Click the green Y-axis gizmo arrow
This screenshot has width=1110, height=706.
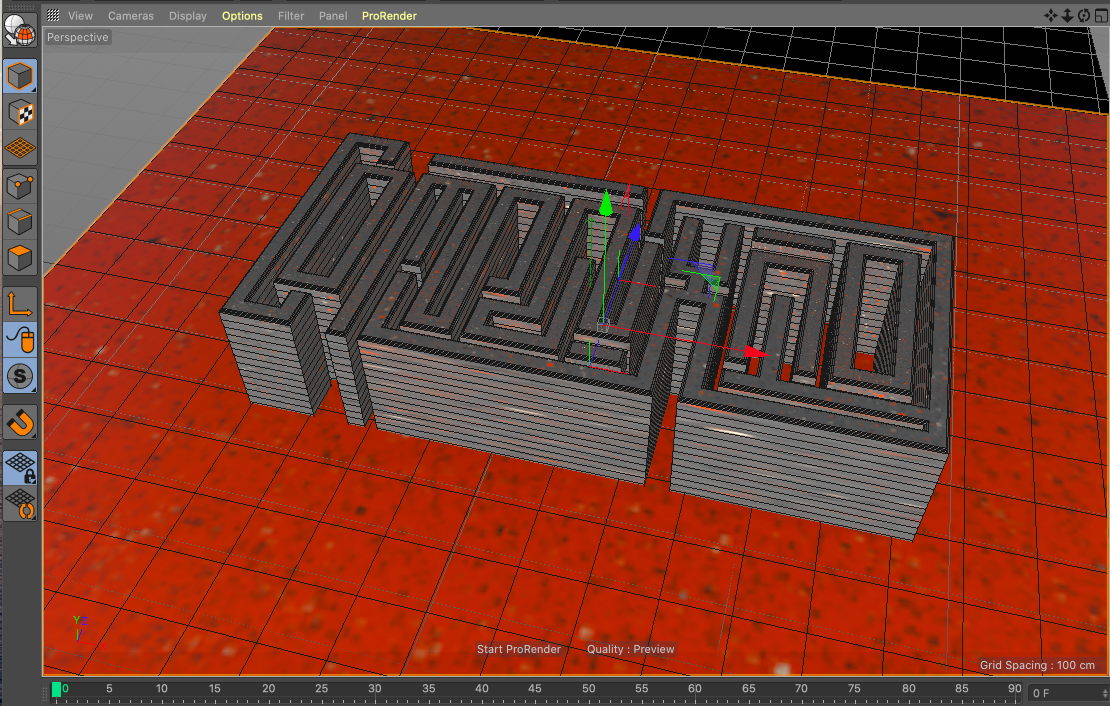tap(605, 203)
